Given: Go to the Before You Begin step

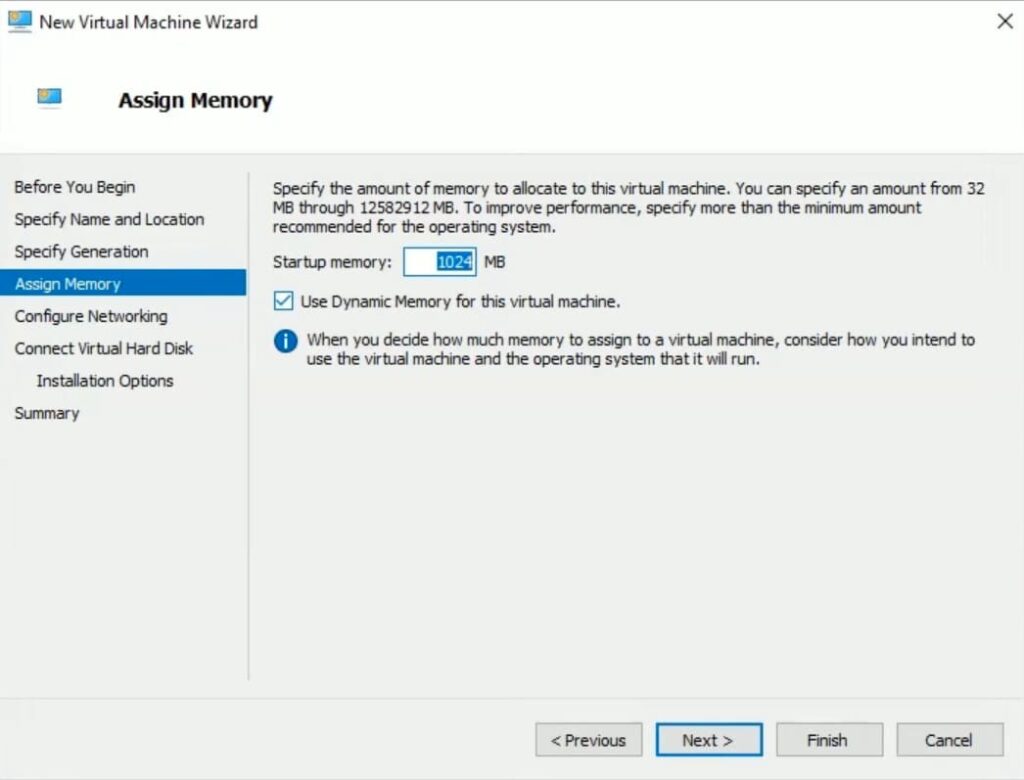Looking at the screenshot, I should (75, 187).
